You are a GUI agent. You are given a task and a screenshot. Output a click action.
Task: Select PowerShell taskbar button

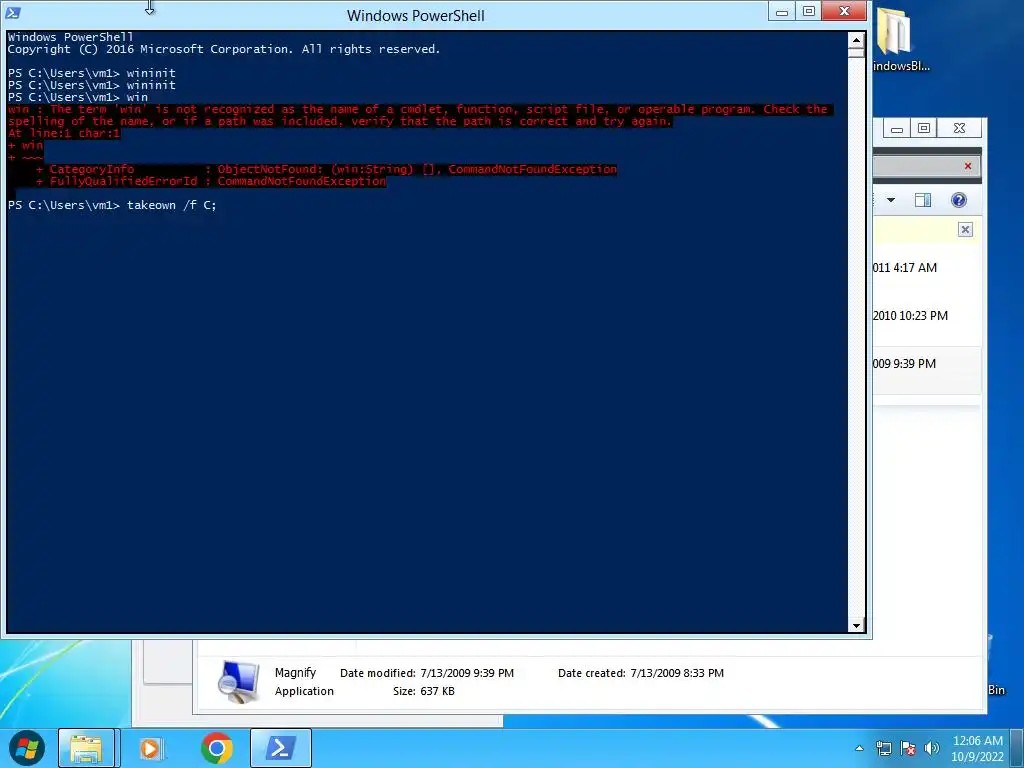click(x=281, y=748)
